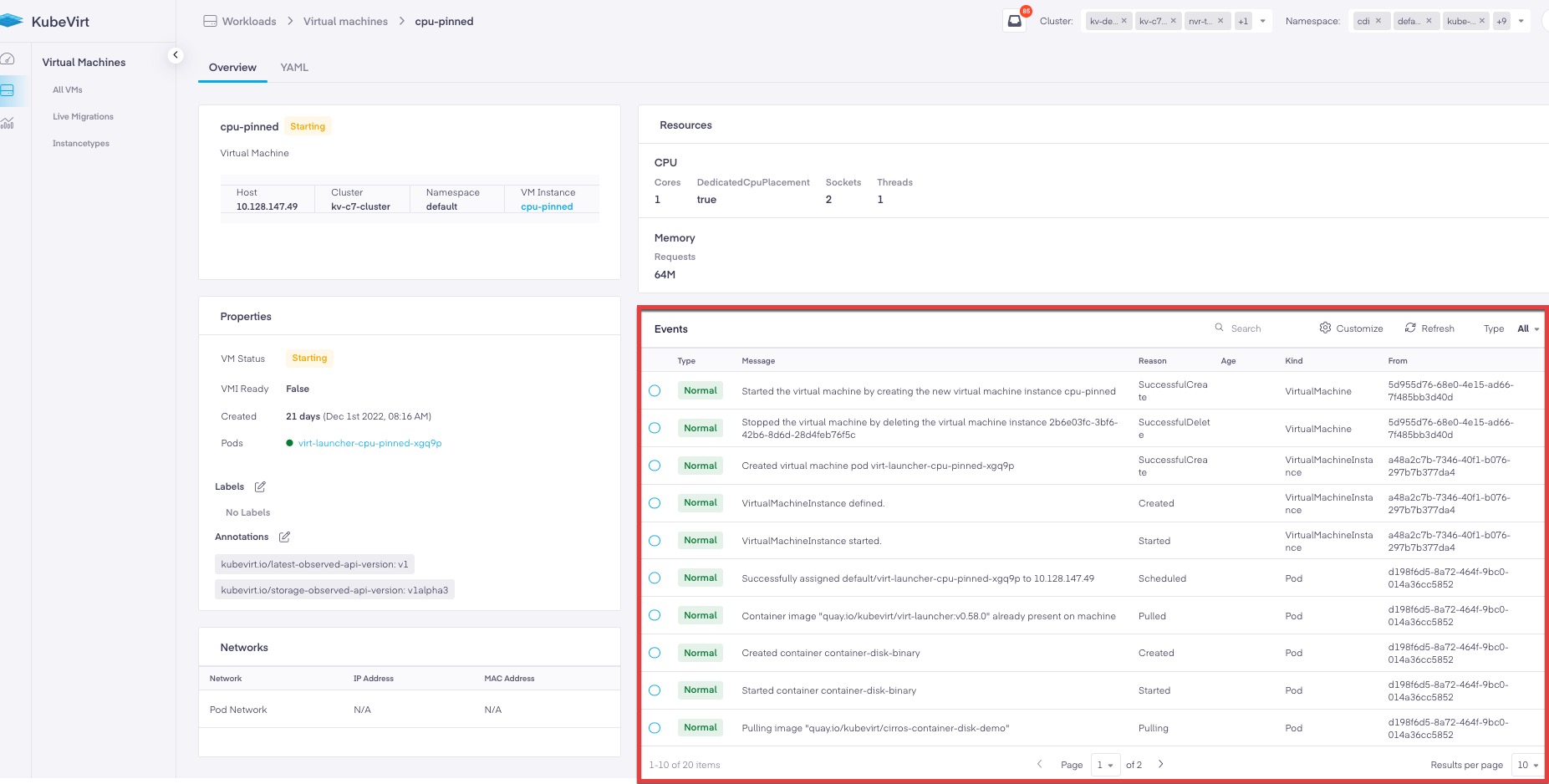Edit annotations using the pencil icon
The image size is (1549, 784).
pyautogui.click(x=284, y=537)
